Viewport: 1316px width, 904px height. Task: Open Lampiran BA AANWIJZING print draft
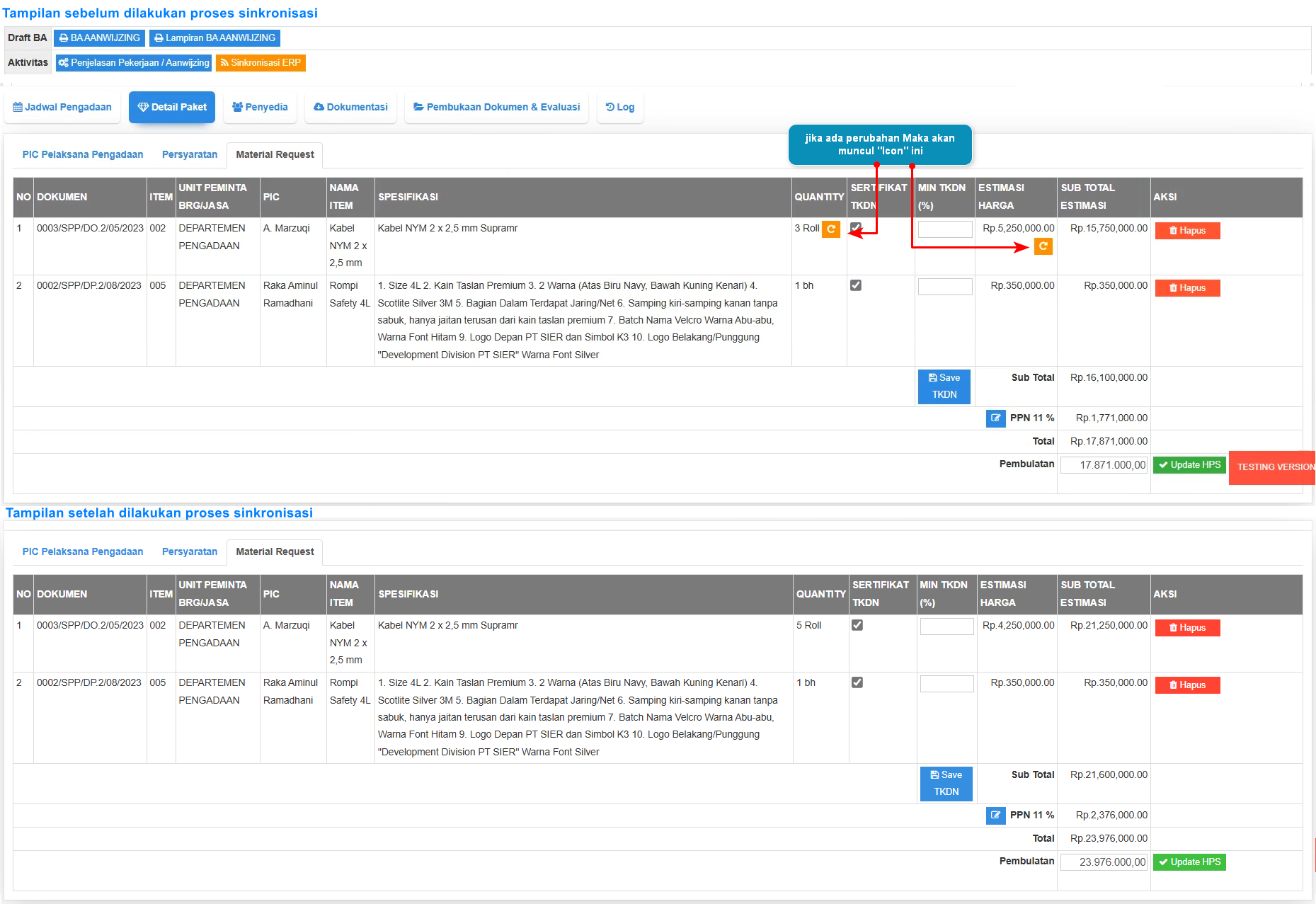tap(214, 38)
